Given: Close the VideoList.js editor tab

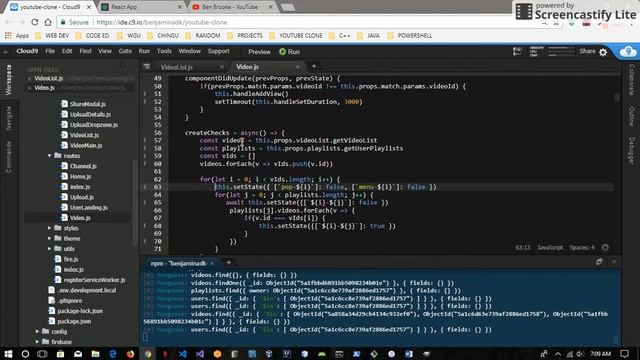Looking at the screenshot, I should point(222,67).
